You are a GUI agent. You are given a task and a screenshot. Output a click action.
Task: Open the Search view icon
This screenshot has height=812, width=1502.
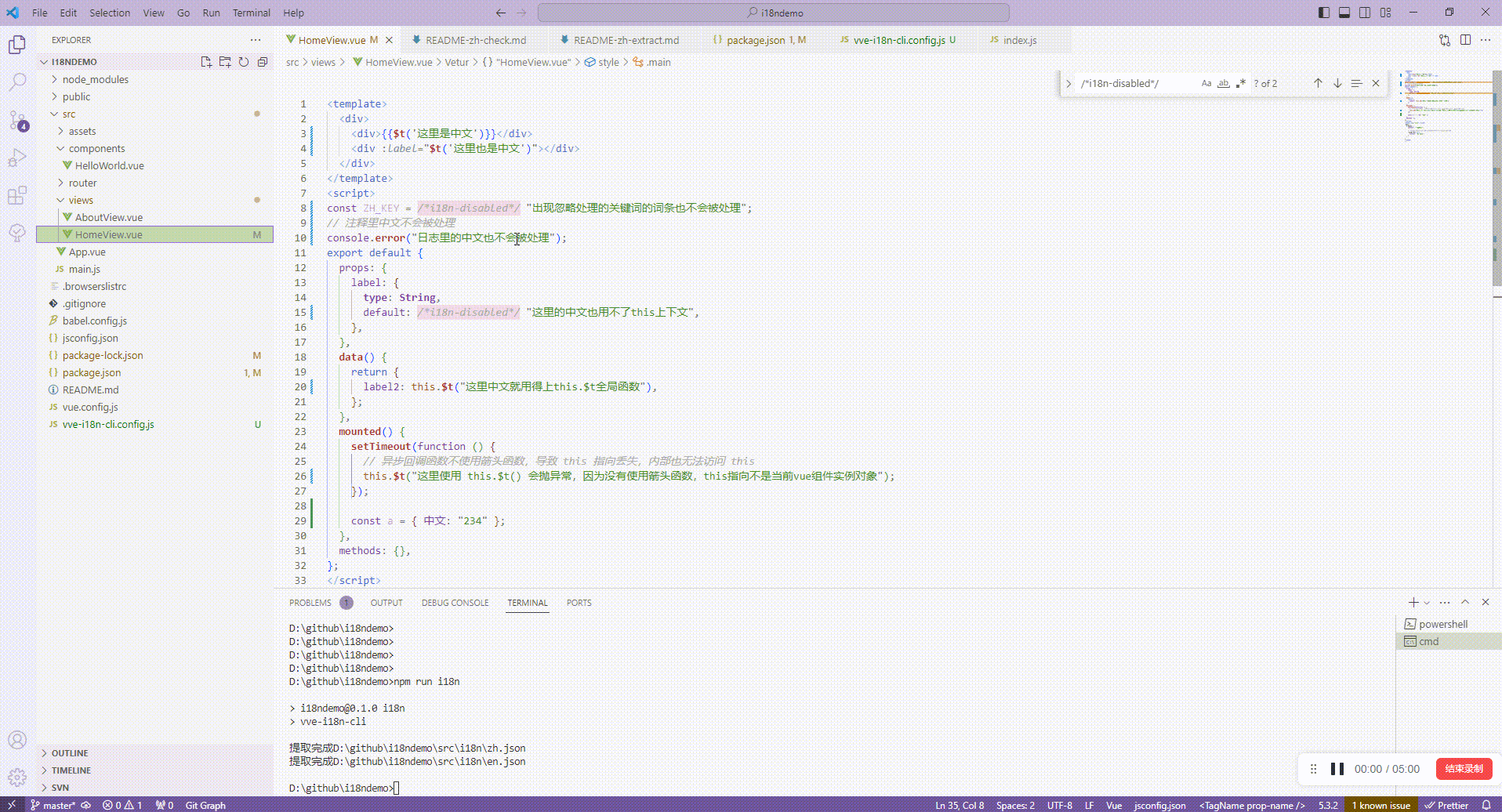pos(17,82)
